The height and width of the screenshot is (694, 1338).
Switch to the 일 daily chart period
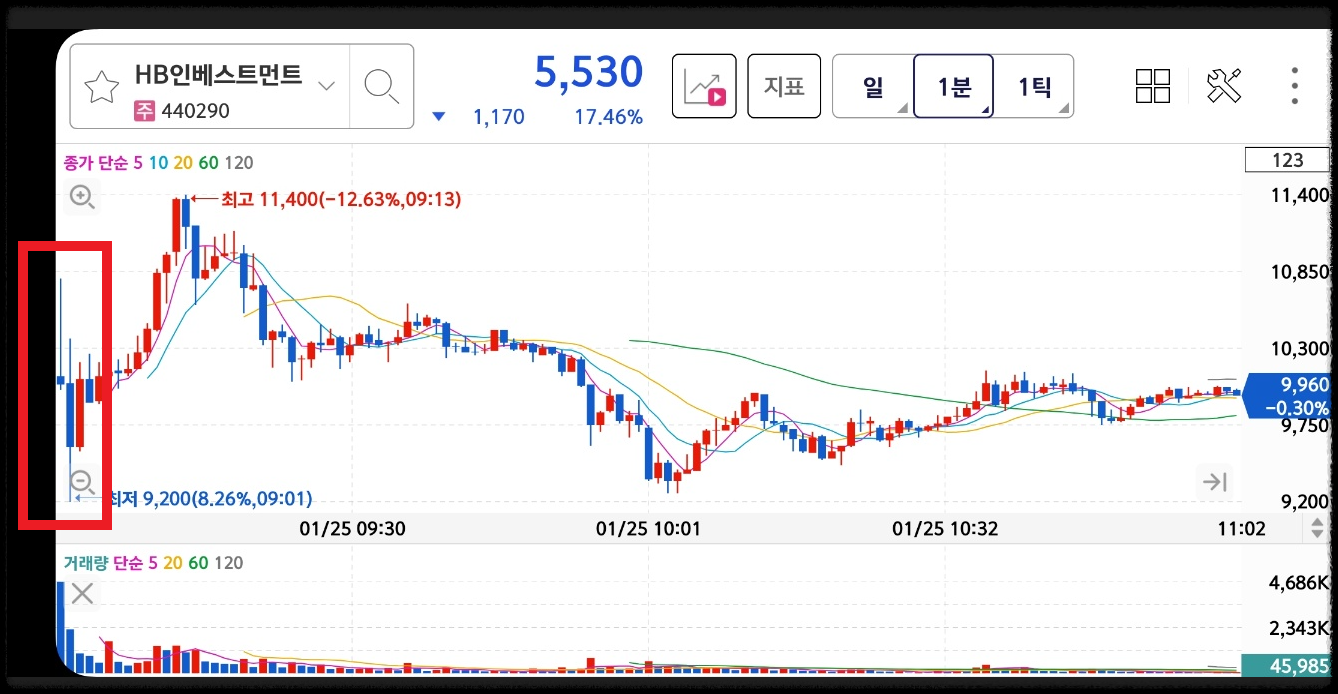click(873, 87)
